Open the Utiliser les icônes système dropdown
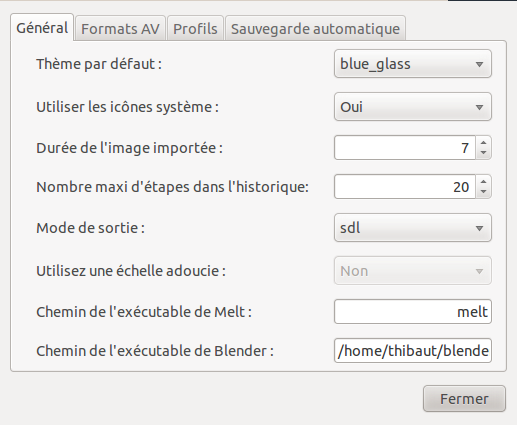 pos(413,107)
